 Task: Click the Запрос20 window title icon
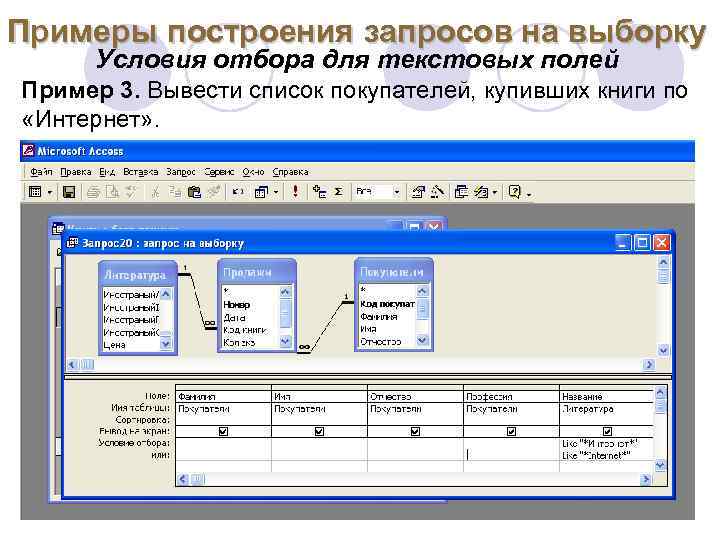pos(72,242)
